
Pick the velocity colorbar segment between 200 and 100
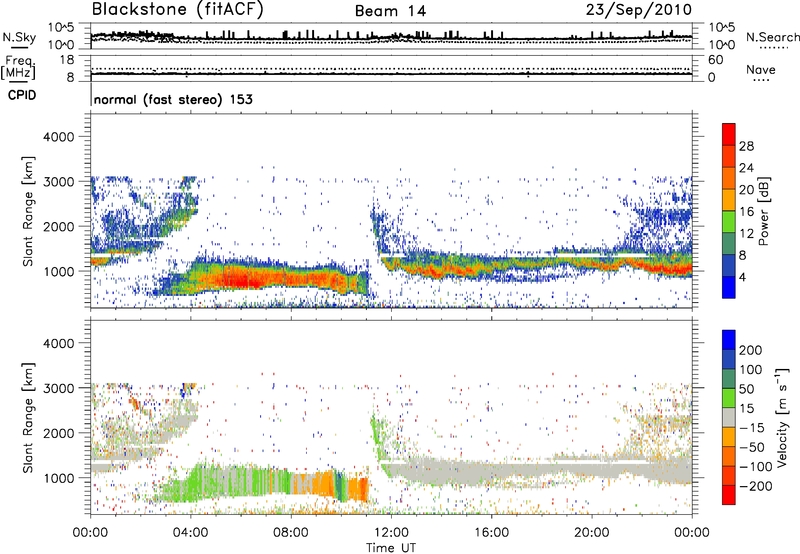(x=729, y=359)
